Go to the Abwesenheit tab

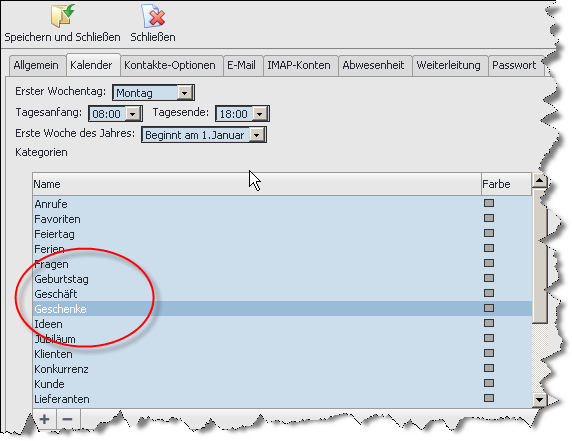373,65
